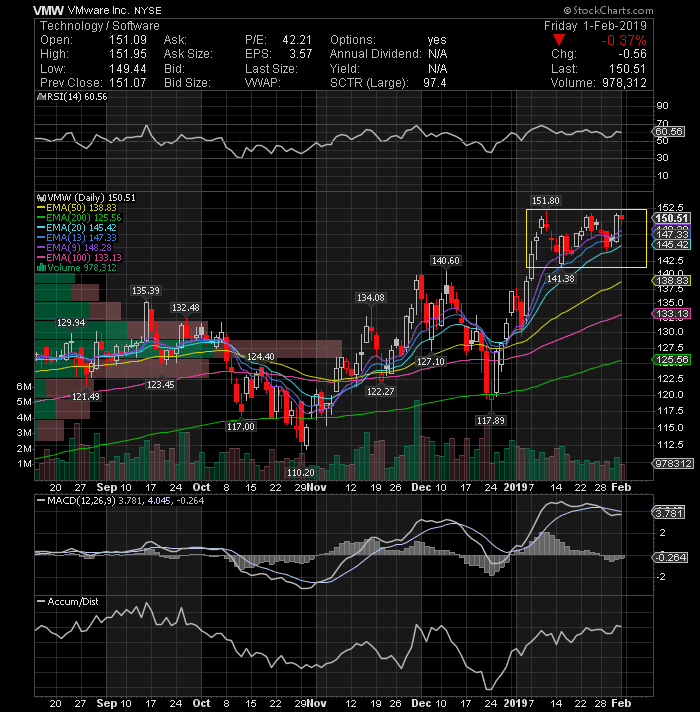Click the Dec label on price chart axis
The height and width of the screenshot is (712, 700).
[420, 487]
